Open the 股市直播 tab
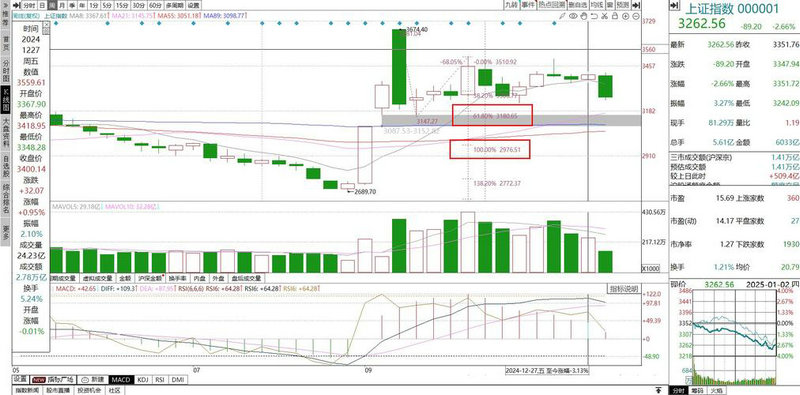The height and width of the screenshot is (395, 800). pos(58,390)
